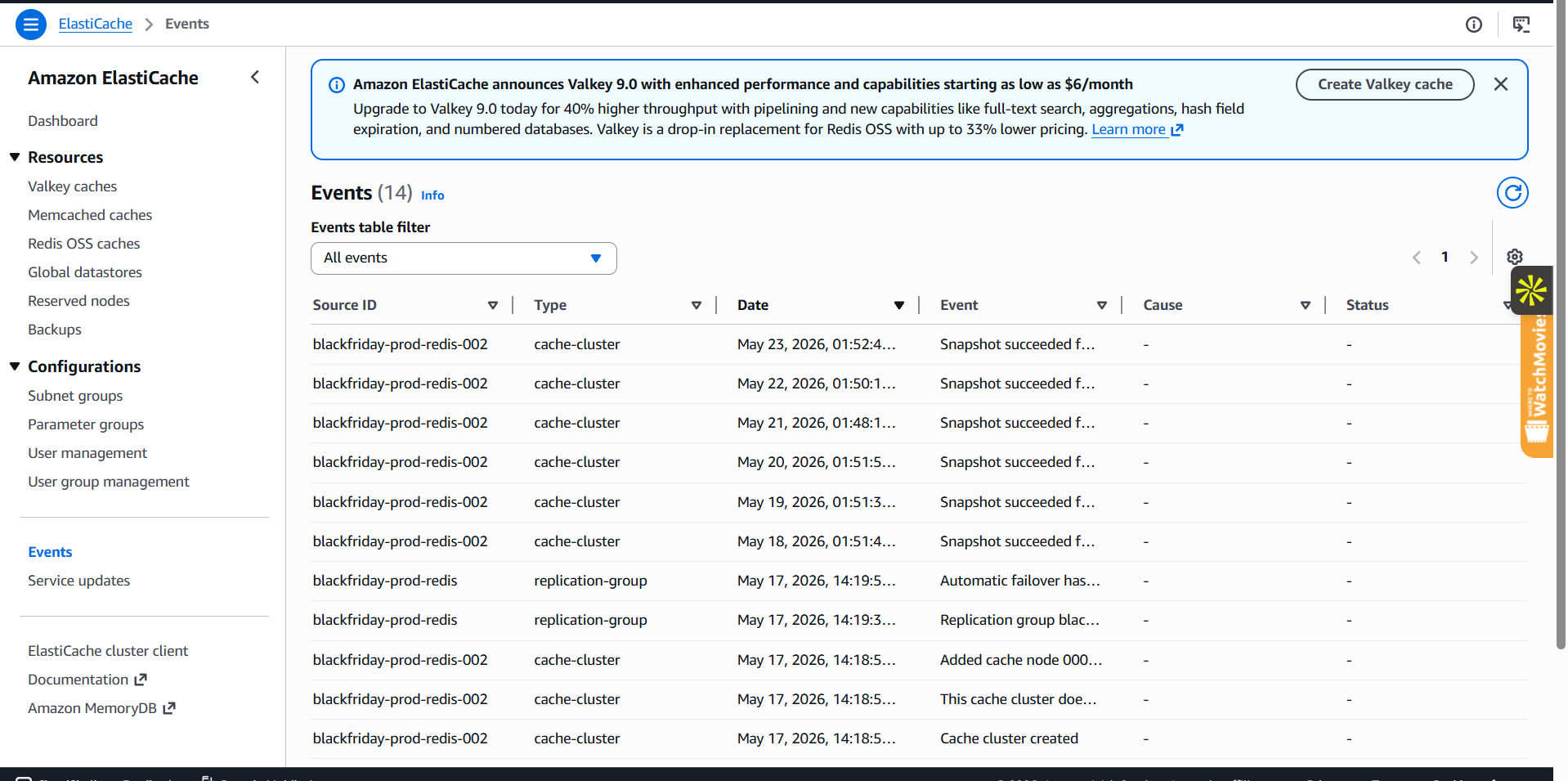Click the Amazon ElastiCache sidebar title
Image resolution: width=1568 pixels, height=781 pixels.
[113, 78]
